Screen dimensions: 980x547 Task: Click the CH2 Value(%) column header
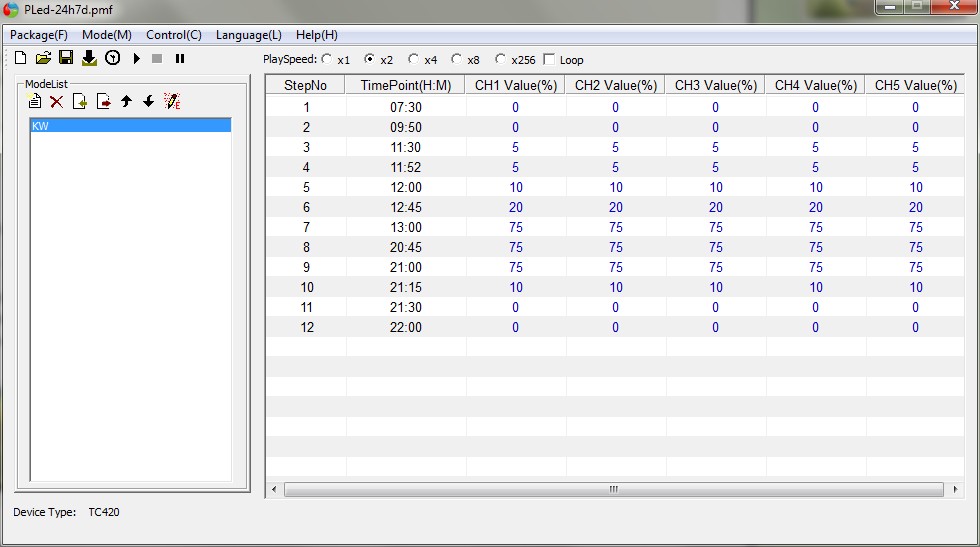(x=616, y=85)
